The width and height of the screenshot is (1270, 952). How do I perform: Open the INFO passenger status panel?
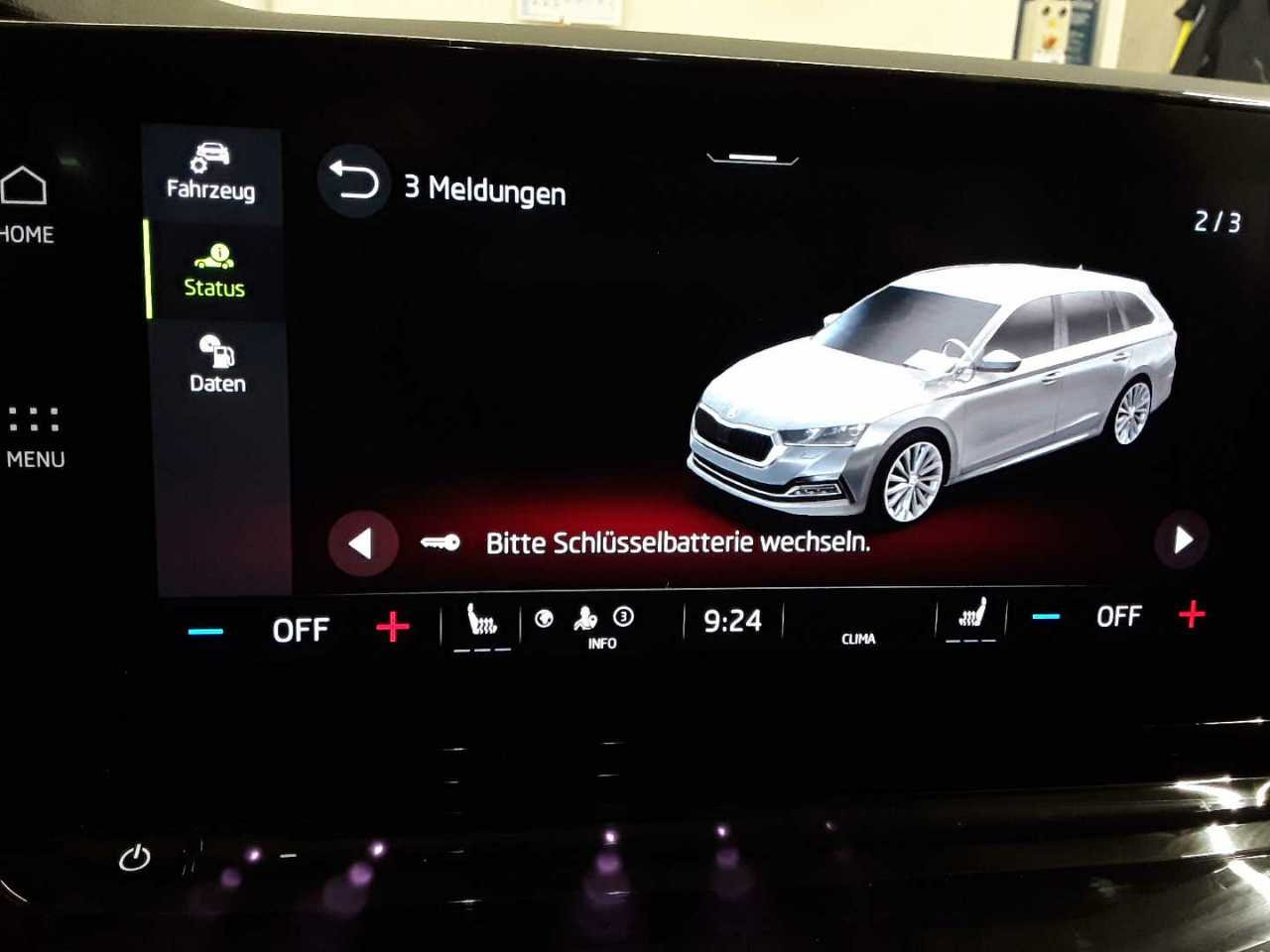601,628
